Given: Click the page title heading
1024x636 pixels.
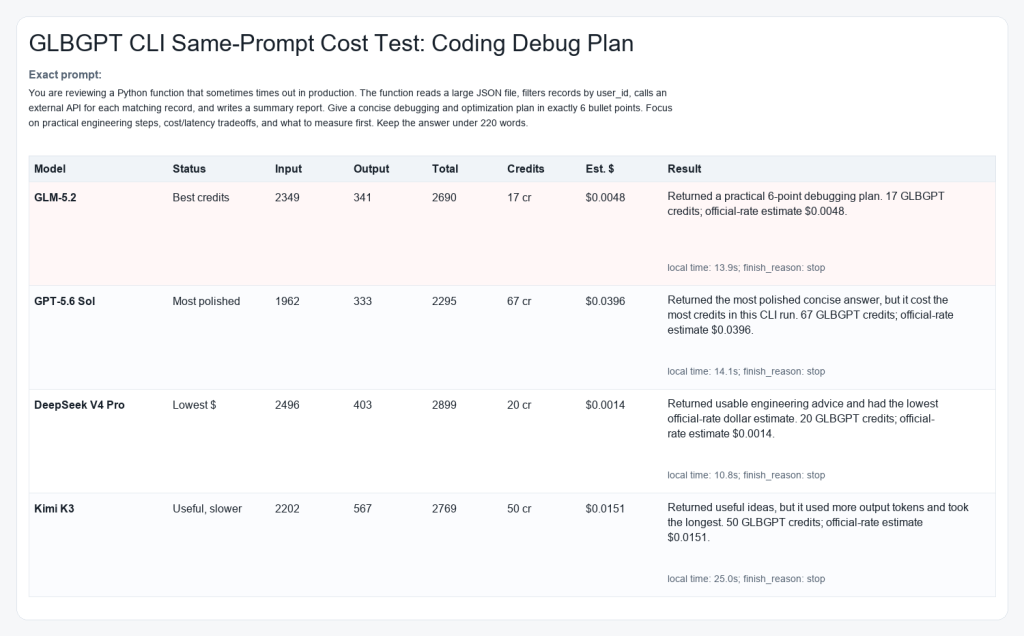Looking at the screenshot, I should click(331, 43).
